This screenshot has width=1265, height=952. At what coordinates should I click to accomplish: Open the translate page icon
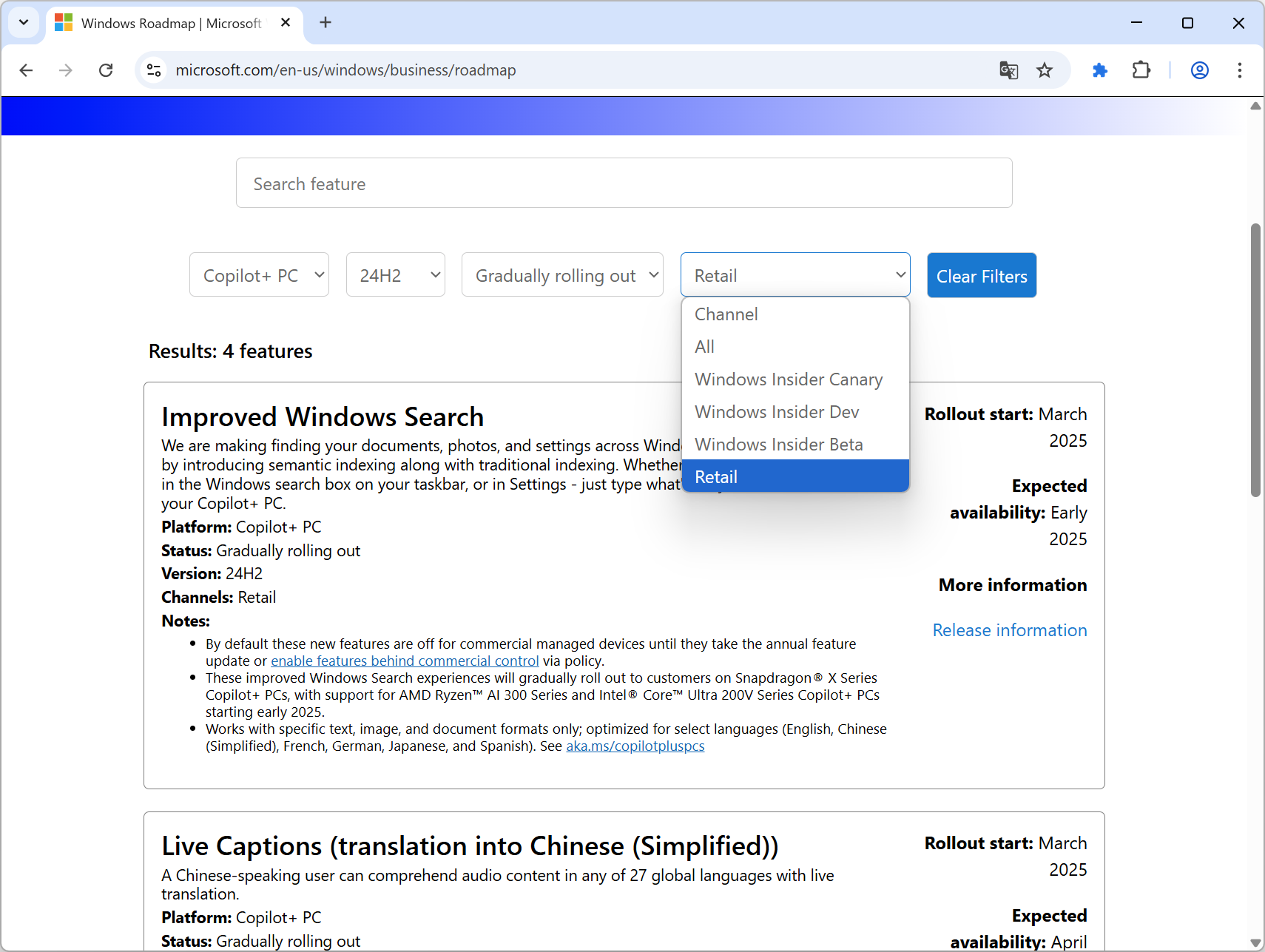(1009, 70)
